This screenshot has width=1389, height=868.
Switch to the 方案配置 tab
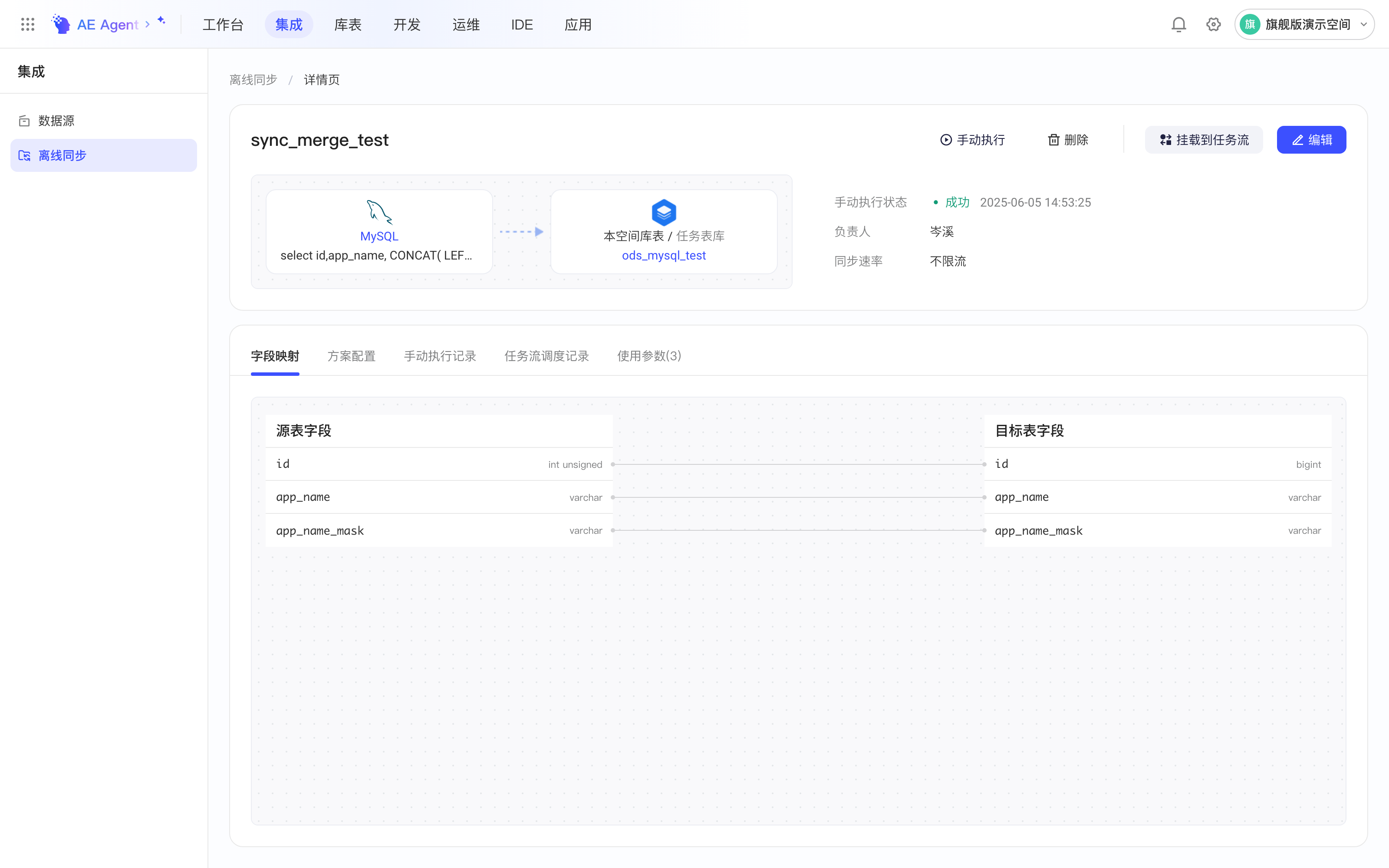point(351,356)
